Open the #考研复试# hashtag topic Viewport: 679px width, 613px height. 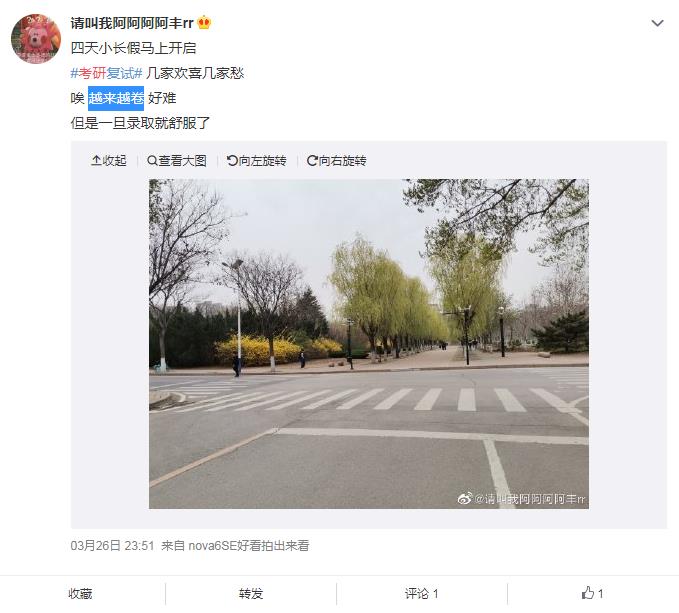coord(107,73)
